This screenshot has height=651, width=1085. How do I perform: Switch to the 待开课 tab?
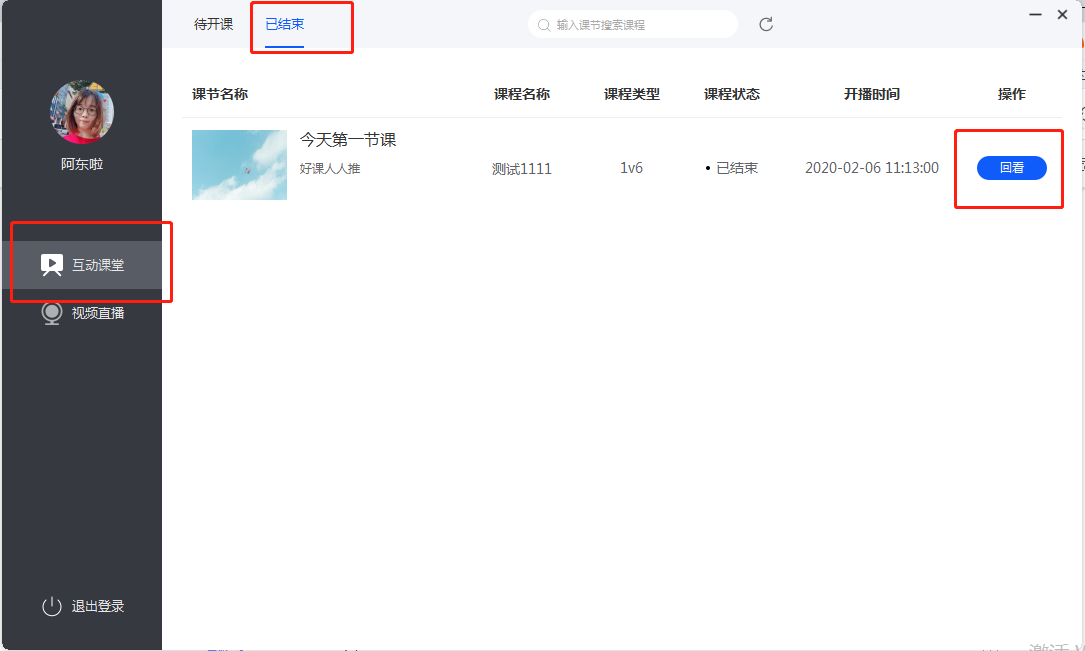(213, 24)
